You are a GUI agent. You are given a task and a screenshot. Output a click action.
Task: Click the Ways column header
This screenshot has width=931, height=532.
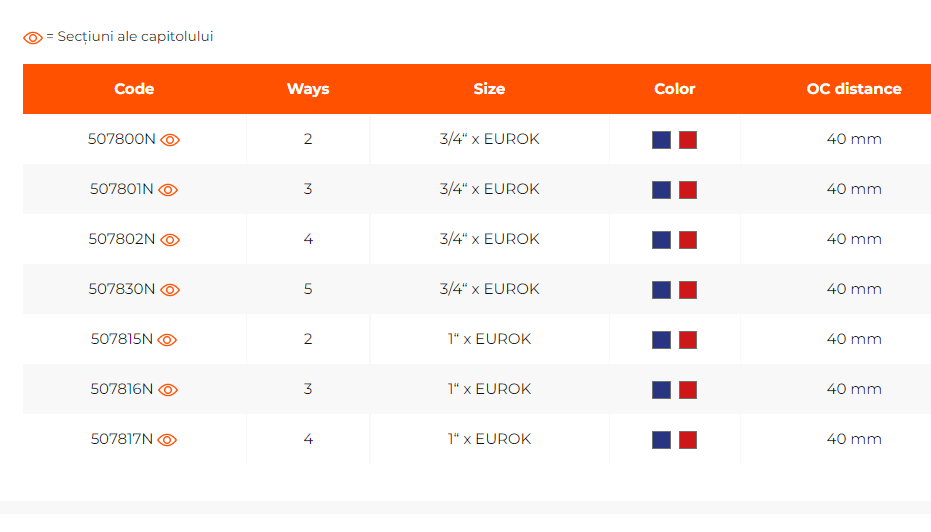point(308,89)
